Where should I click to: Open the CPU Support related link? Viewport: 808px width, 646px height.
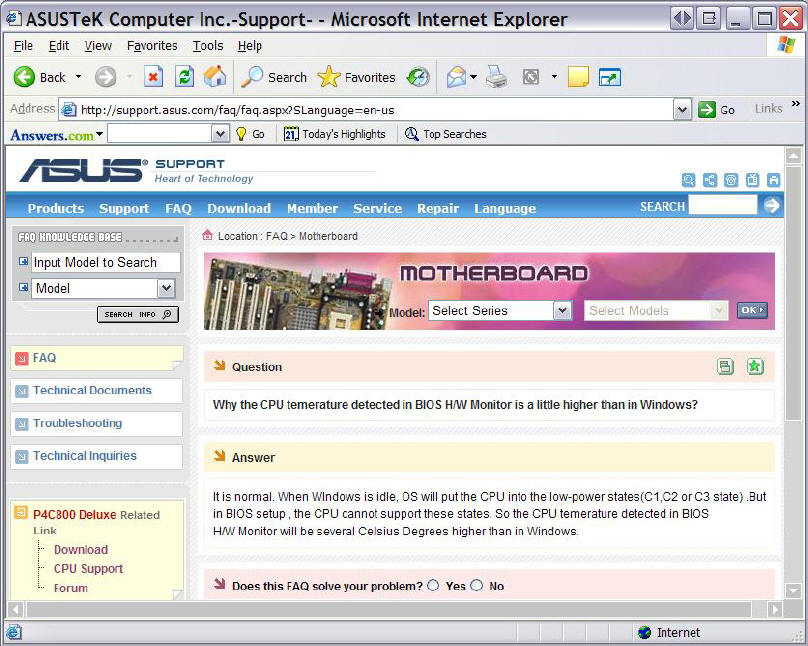click(x=89, y=569)
